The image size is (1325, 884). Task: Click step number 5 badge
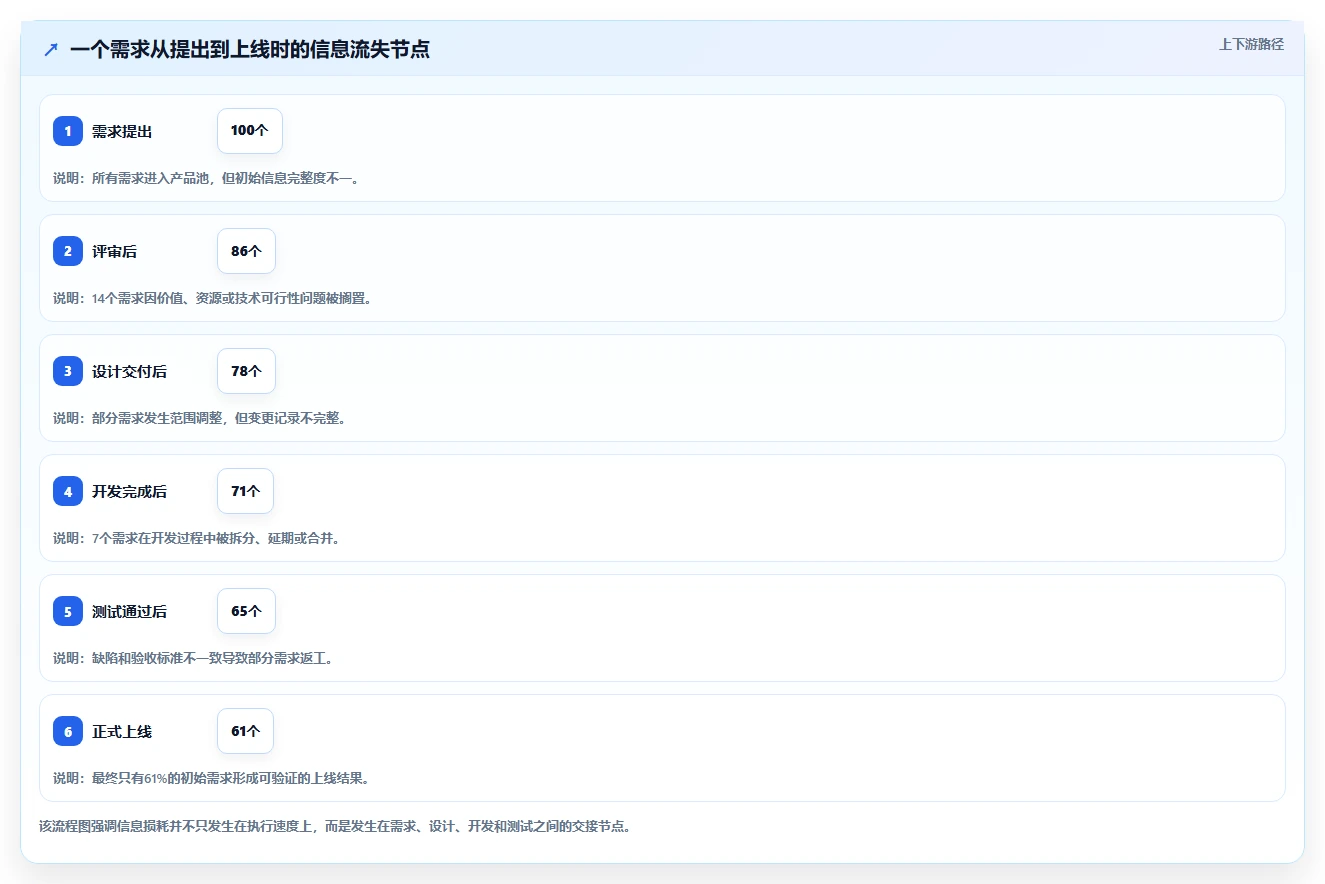(68, 611)
